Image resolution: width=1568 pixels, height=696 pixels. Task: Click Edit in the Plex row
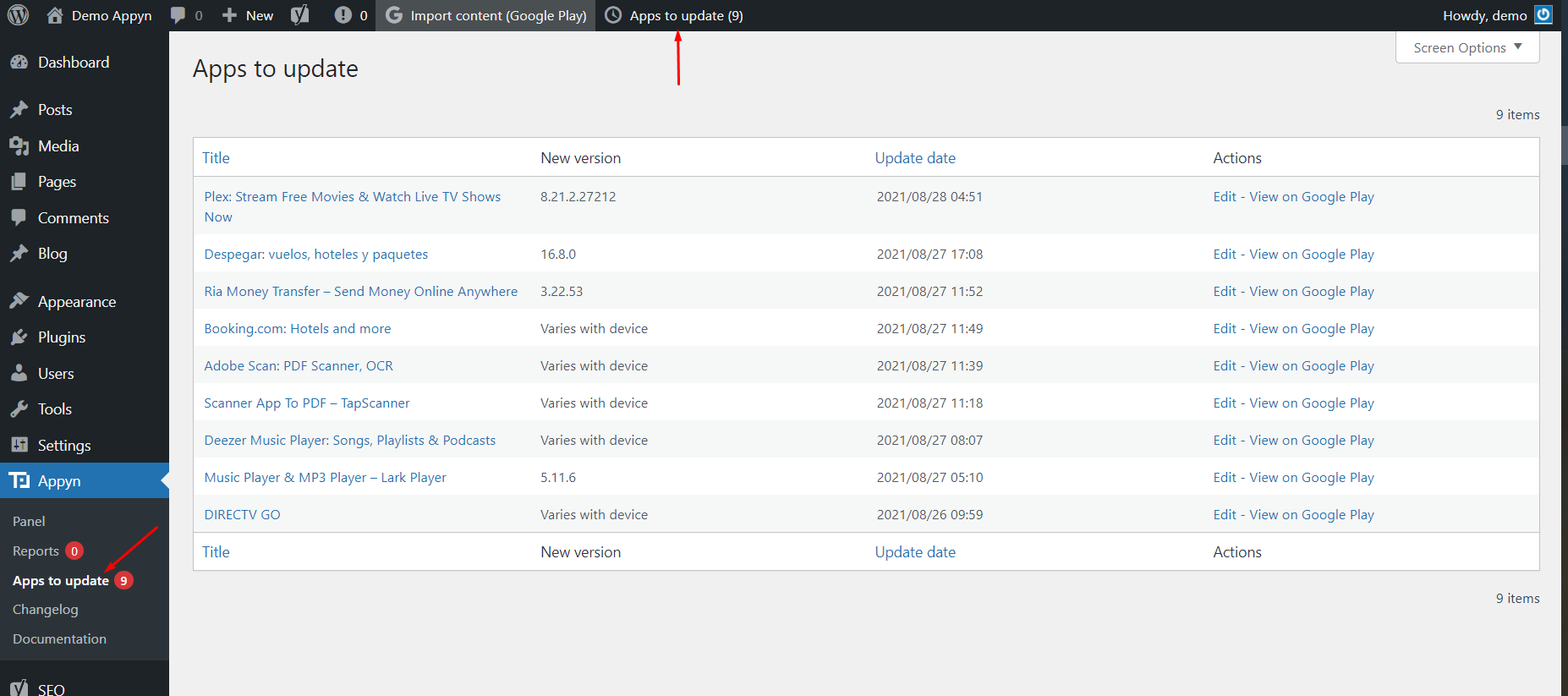click(x=1225, y=197)
